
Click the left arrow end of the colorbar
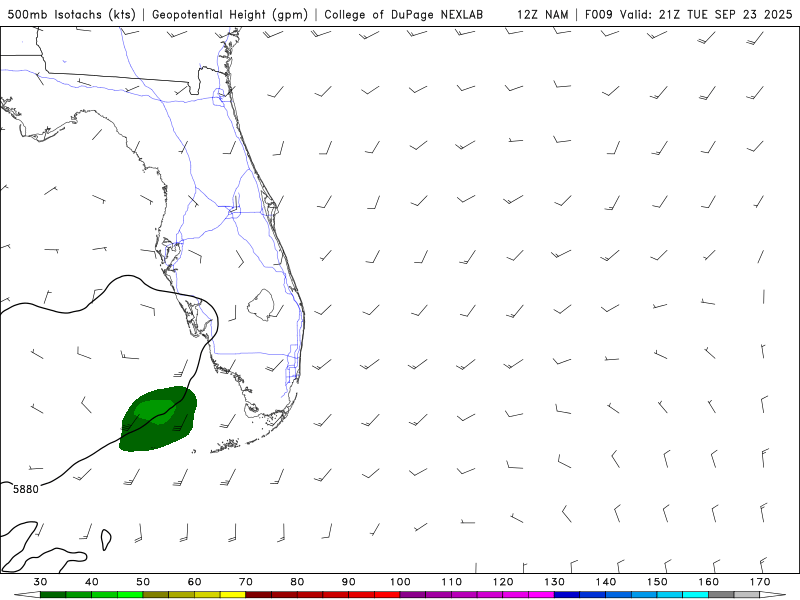pos(27,595)
